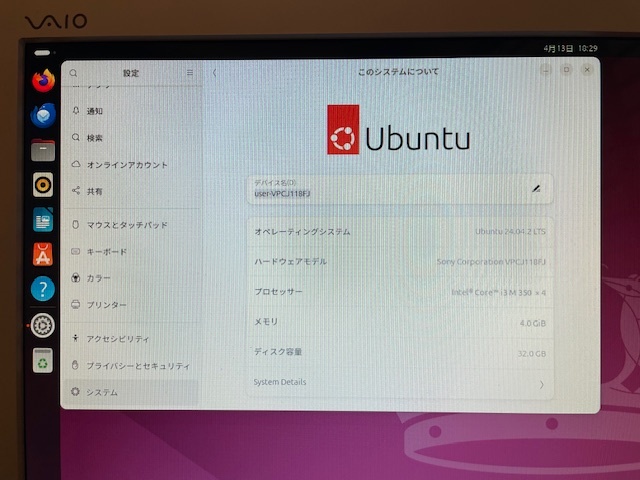Viewport: 640px width, 480px height.
Task: Open the hamburger menu in Settings header
Action: click(190, 73)
